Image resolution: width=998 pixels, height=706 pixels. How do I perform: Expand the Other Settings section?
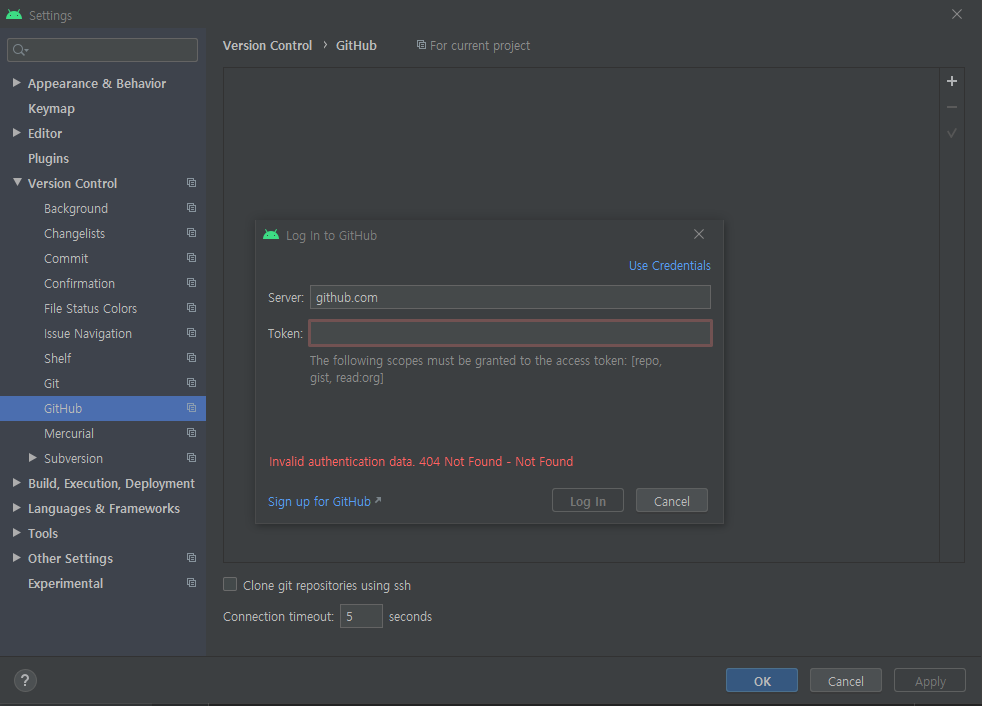click(x=17, y=557)
